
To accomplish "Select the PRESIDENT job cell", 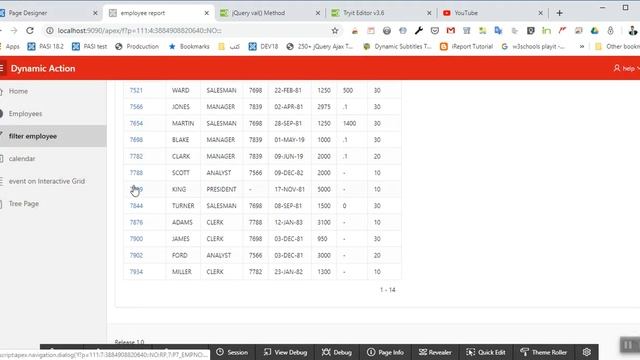I will coord(221,189).
